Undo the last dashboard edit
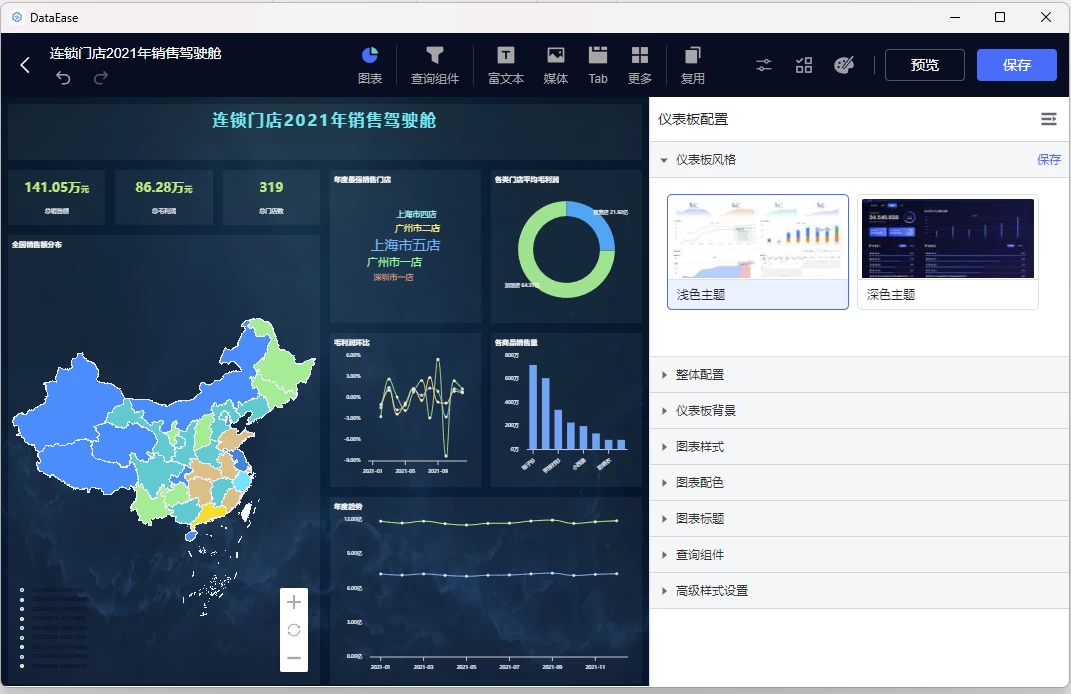 tap(63, 78)
